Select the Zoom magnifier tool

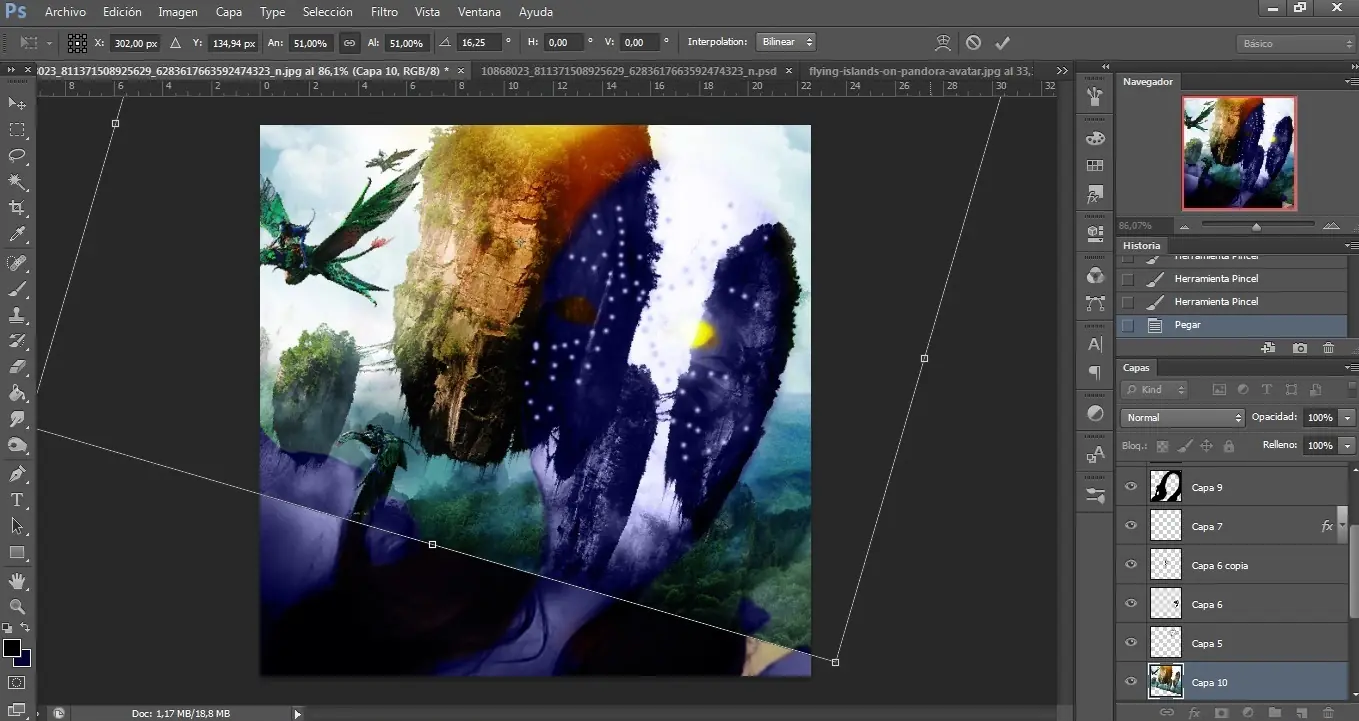point(17,607)
